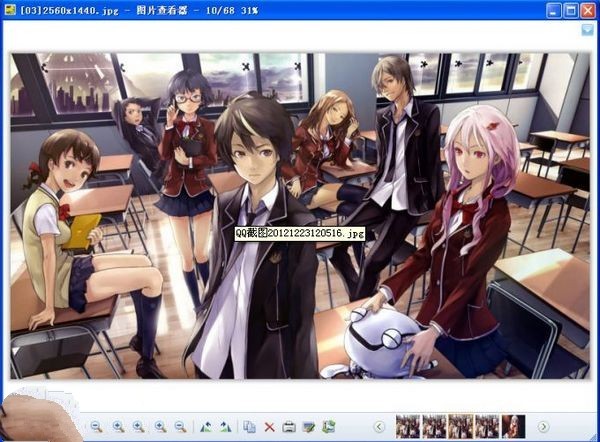Click the middle magnifier icon of the five
Screen dimensions: 600x442
(x=139, y=426)
